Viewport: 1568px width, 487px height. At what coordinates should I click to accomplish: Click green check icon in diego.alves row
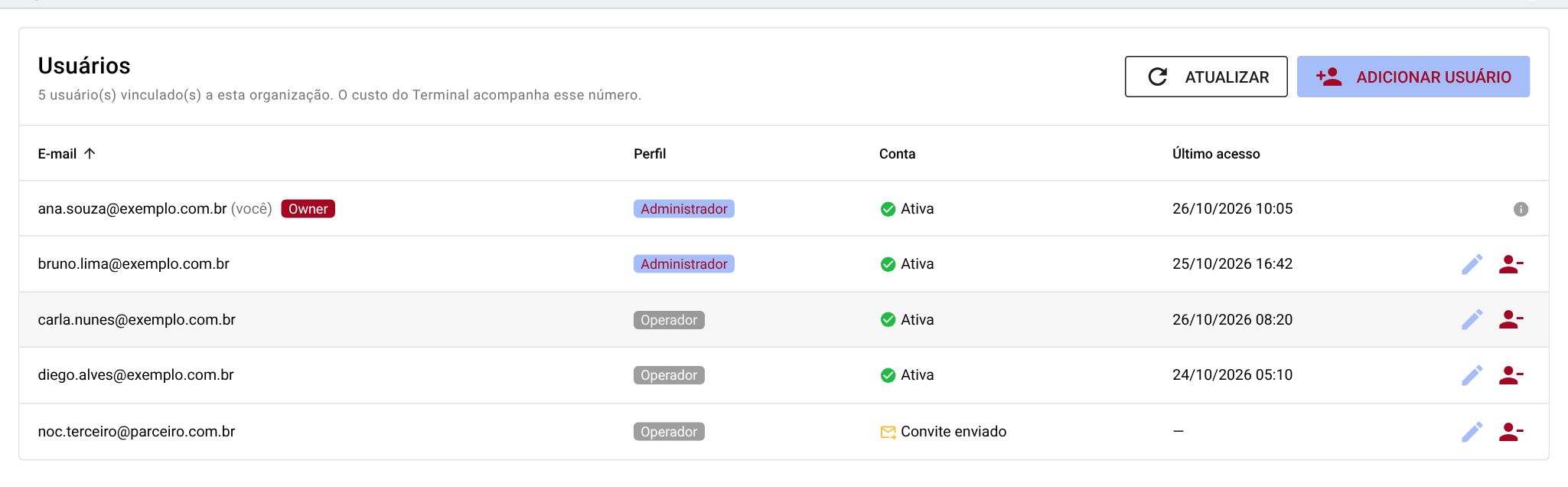pyautogui.click(x=888, y=375)
